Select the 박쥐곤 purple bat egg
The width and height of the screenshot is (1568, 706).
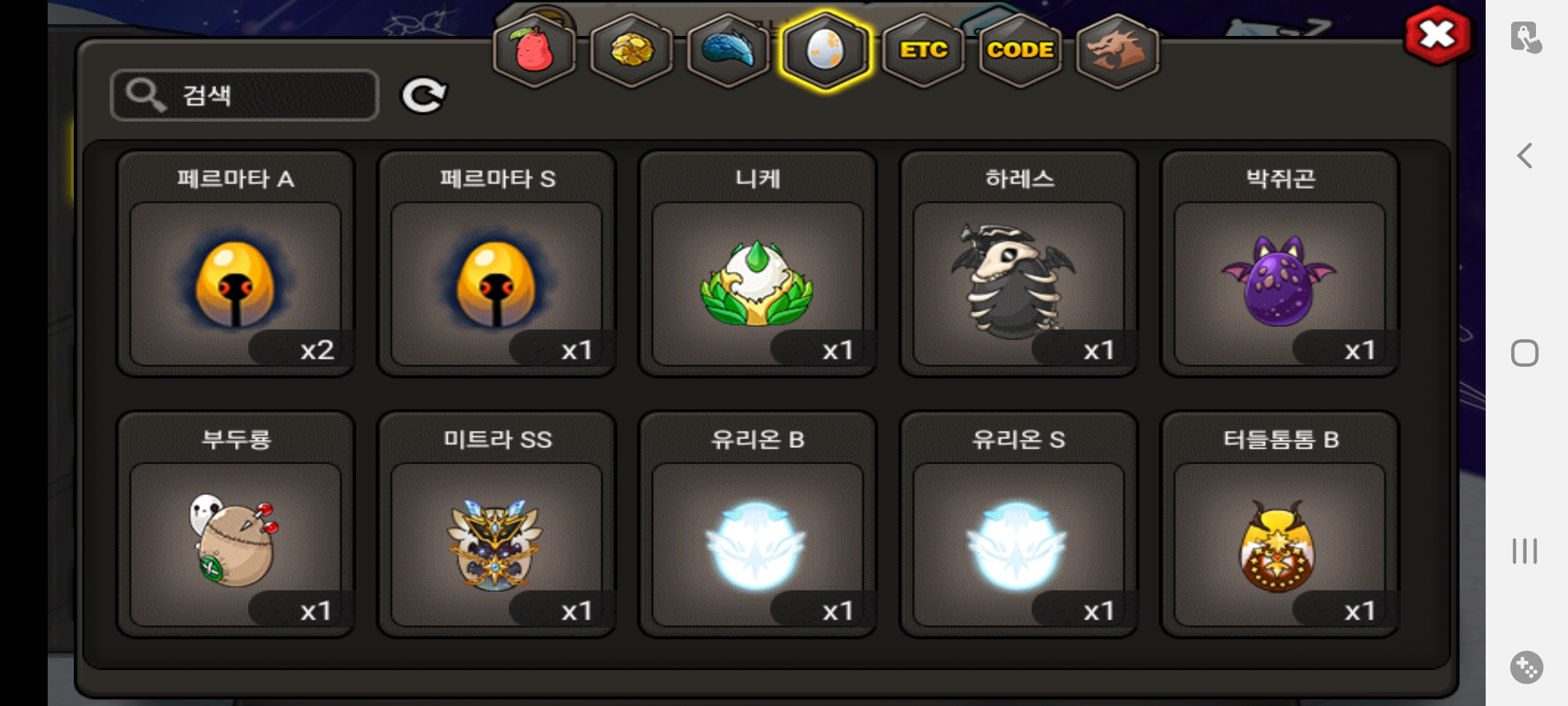1280,264
